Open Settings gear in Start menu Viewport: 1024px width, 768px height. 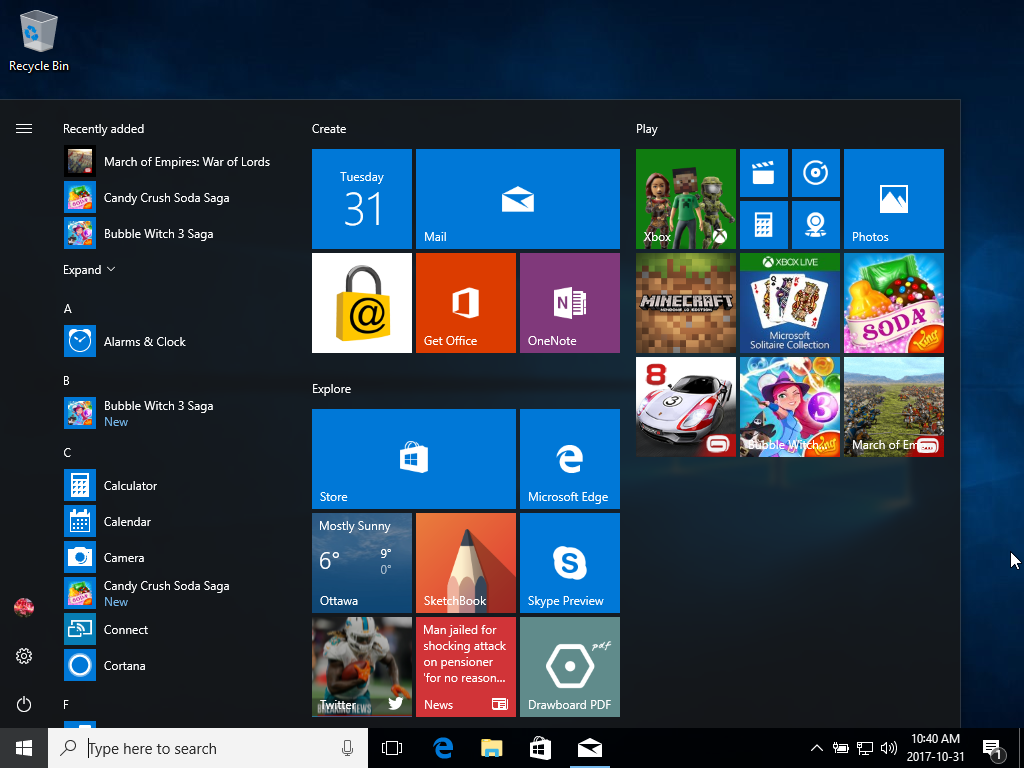pyautogui.click(x=24, y=656)
